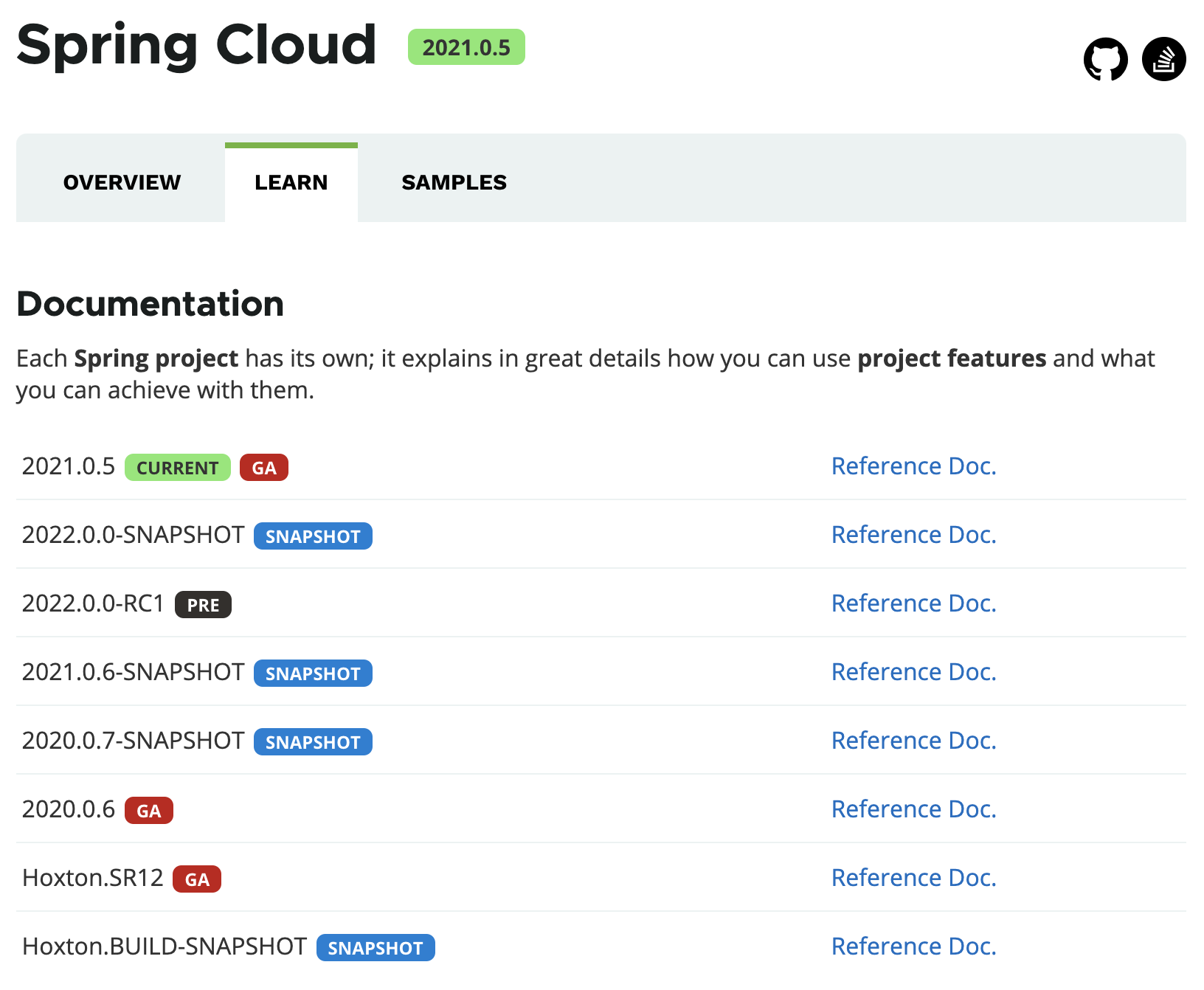This screenshot has height=990, width=1204.
Task: Click the green 2021.0.5 version badge
Action: pyautogui.click(x=466, y=46)
